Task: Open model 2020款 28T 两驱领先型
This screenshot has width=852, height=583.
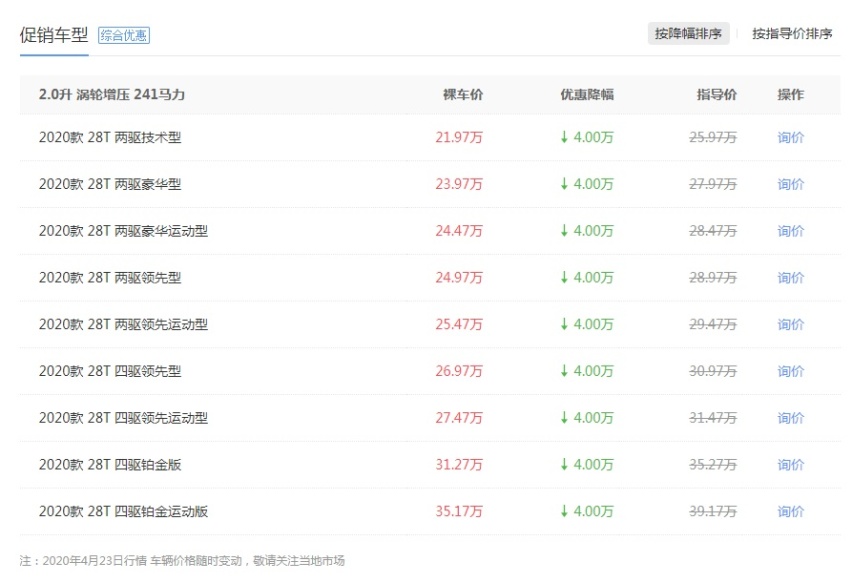Action: [110, 278]
